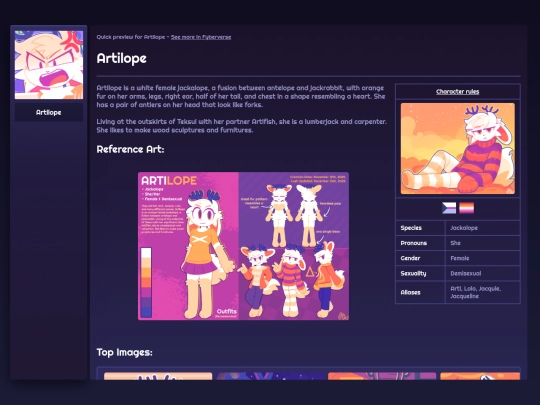540x405 pixels.
Task: Open the striped-sweater character portrait image
Action: tap(458, 148)
